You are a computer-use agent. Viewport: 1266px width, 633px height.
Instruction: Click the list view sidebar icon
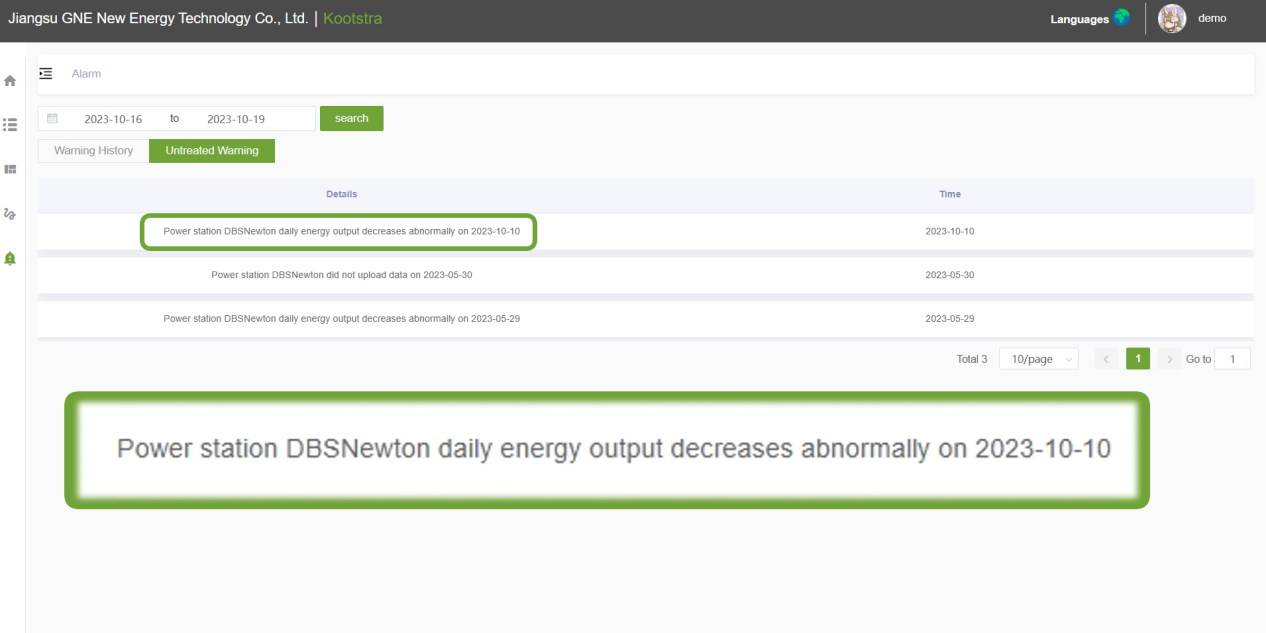(x=11, y=125)
